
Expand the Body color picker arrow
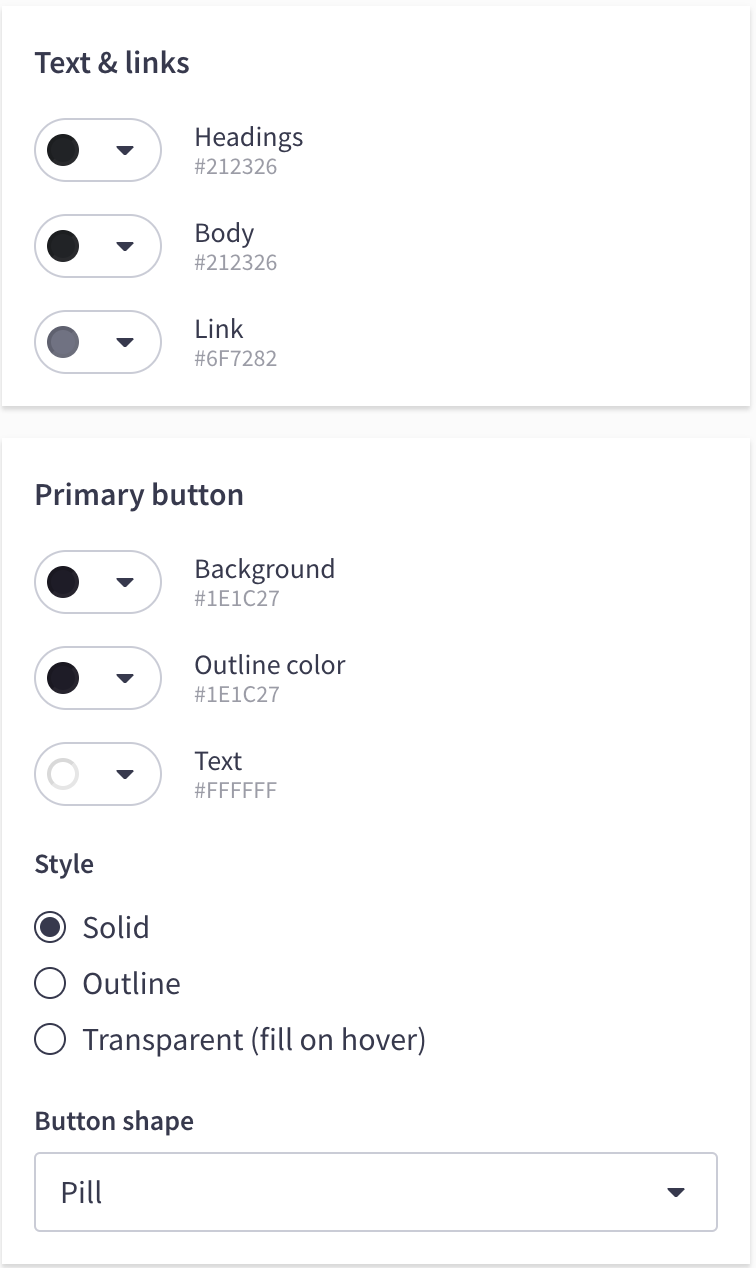click(x=125, y=246)
